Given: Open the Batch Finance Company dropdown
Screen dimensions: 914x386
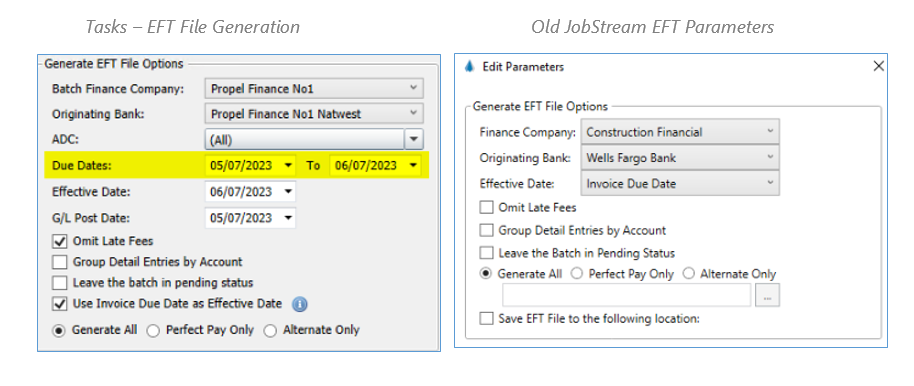Looking at the screenshot, I should 314,89.
